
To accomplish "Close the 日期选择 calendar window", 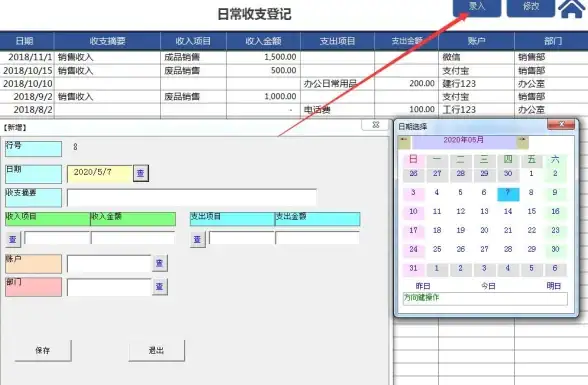I will 561,124.
